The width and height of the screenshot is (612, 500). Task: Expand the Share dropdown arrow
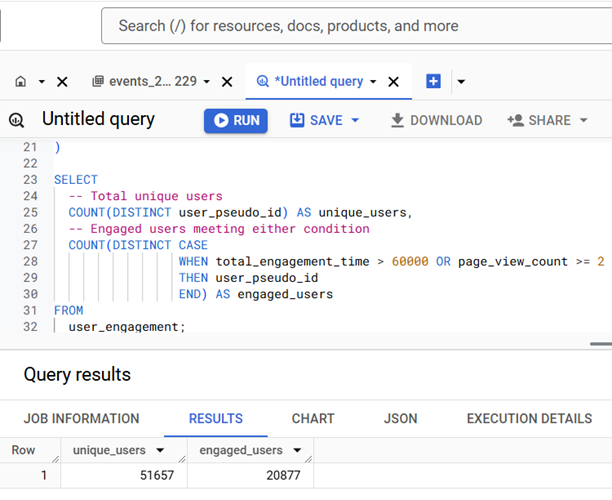tap(584, 120)
